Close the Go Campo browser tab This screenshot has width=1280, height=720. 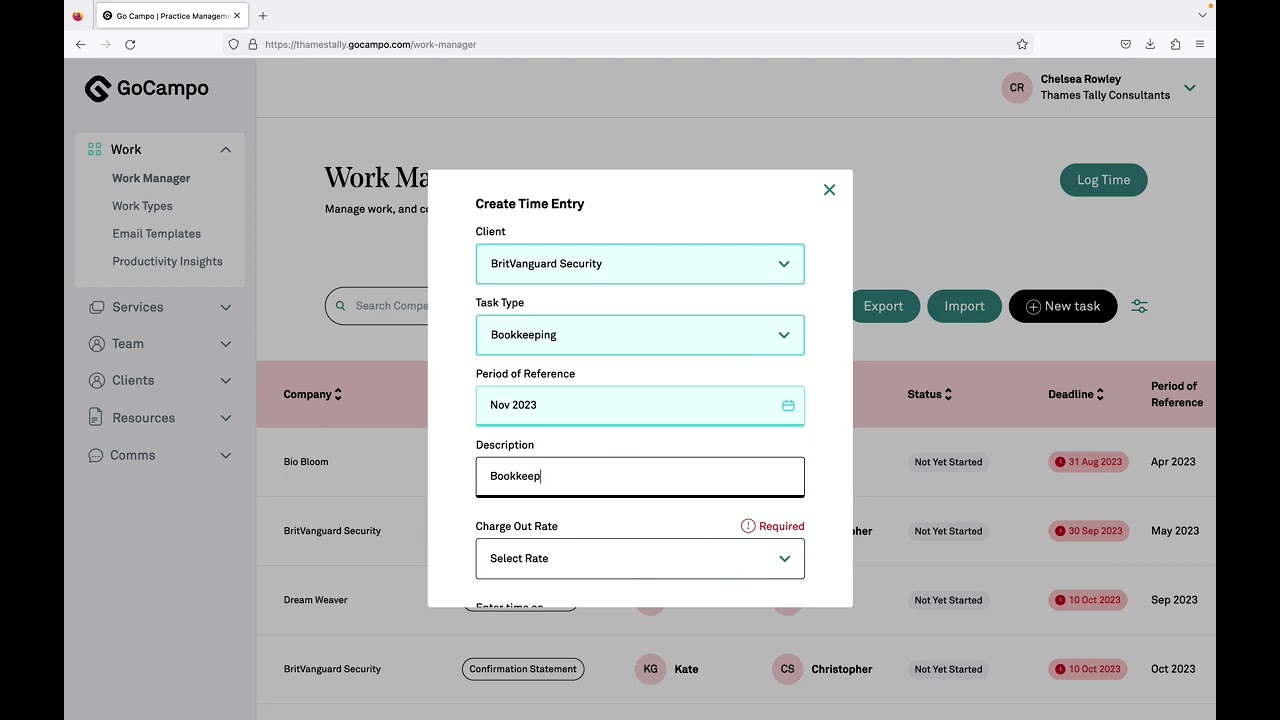coord(237,16)
